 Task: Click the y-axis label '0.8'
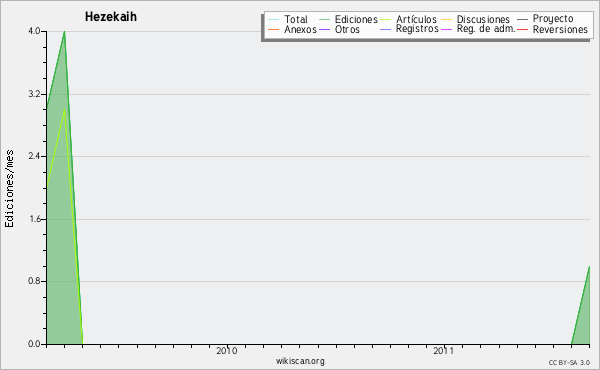coord(34,281)
